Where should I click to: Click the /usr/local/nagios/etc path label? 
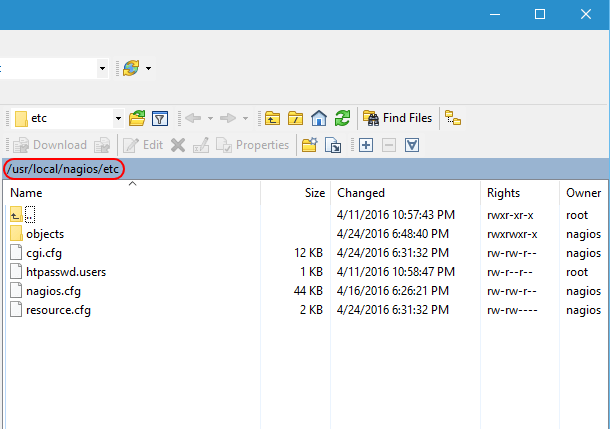63,169
